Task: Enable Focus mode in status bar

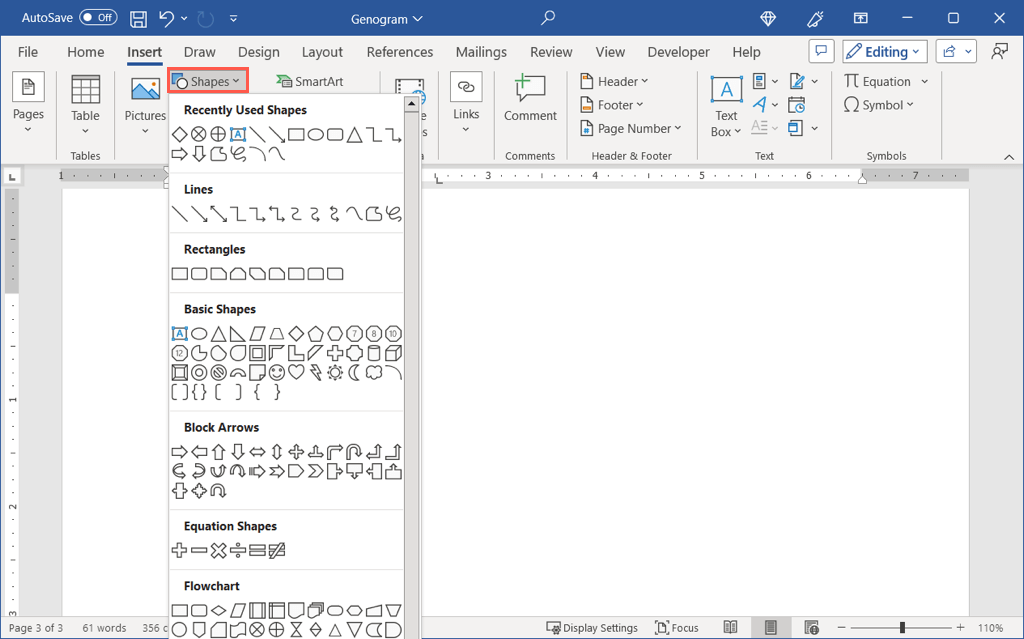Action: click(677, 628)
